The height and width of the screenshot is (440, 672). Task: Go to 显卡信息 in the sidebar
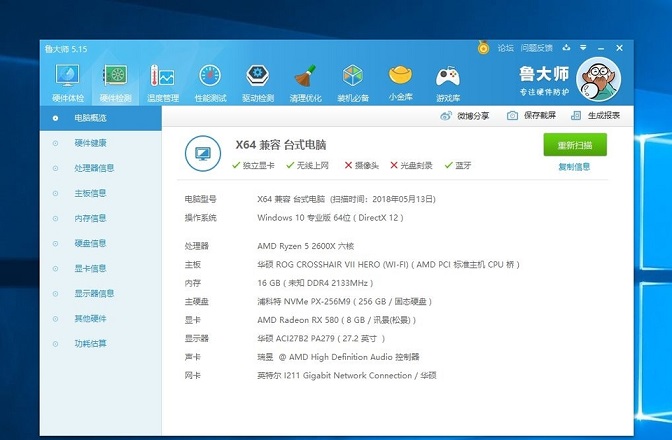[x=90, y=268]
